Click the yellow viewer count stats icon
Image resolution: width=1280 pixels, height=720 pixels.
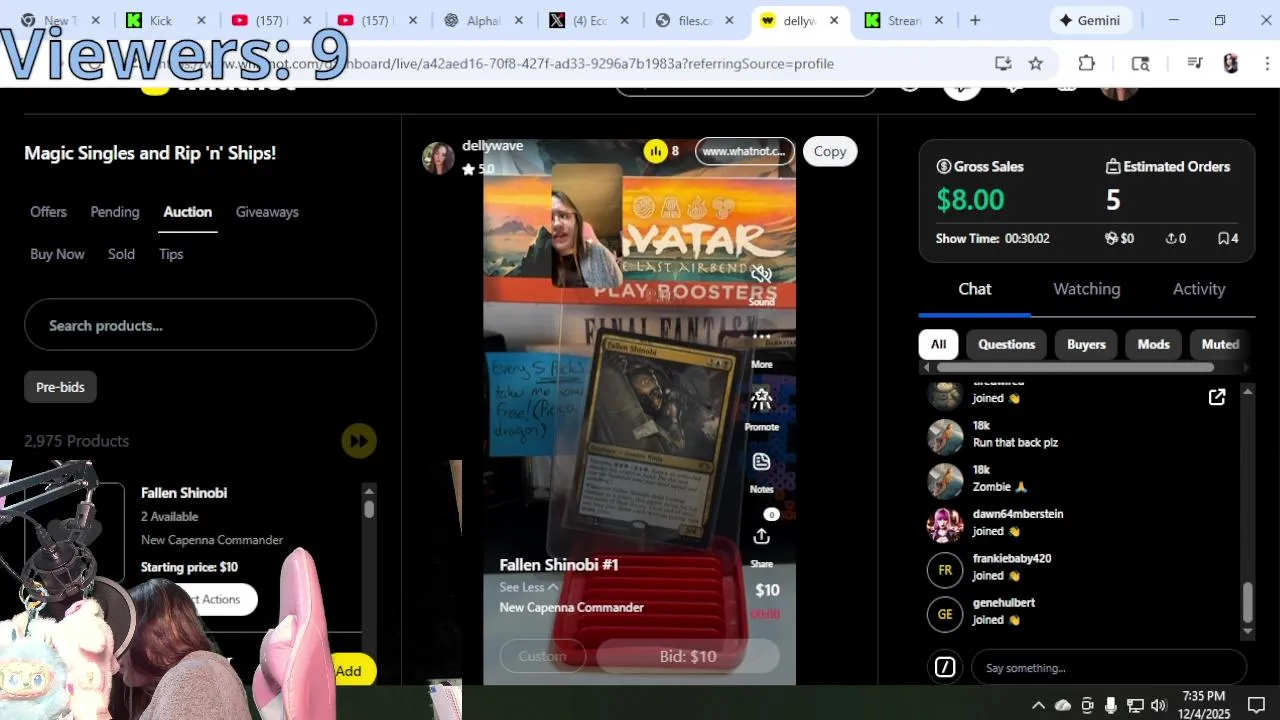655,151
